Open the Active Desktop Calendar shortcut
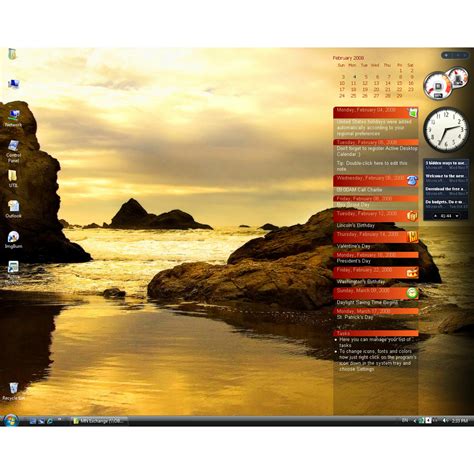The width and height of the screenshot is (474, 474). click(x=13, y=272)
